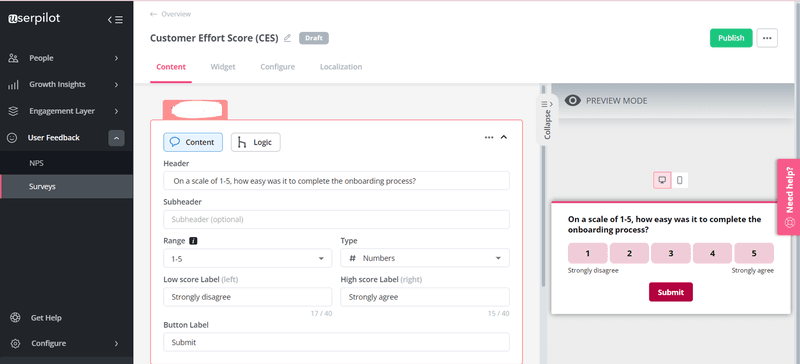Select score 2 in the preview

(630, 253)
